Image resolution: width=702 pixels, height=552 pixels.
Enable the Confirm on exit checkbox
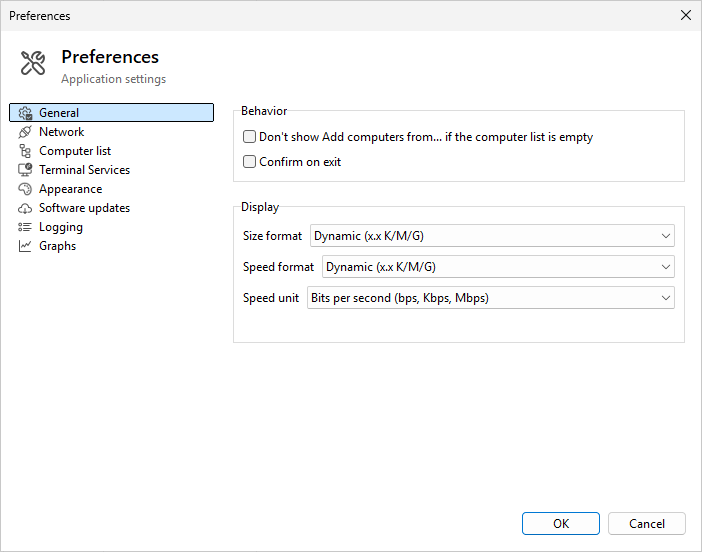(250, 162)
